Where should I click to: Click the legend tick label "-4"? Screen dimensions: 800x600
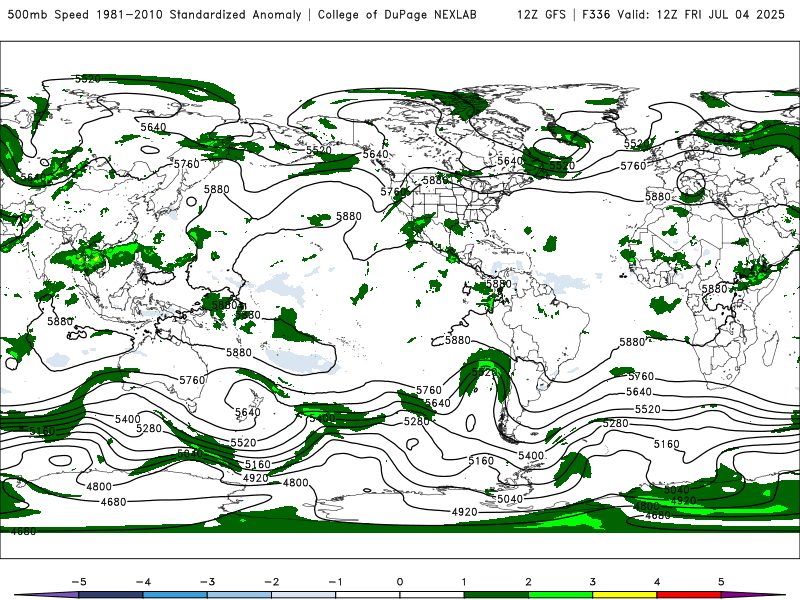pos(143,582)
